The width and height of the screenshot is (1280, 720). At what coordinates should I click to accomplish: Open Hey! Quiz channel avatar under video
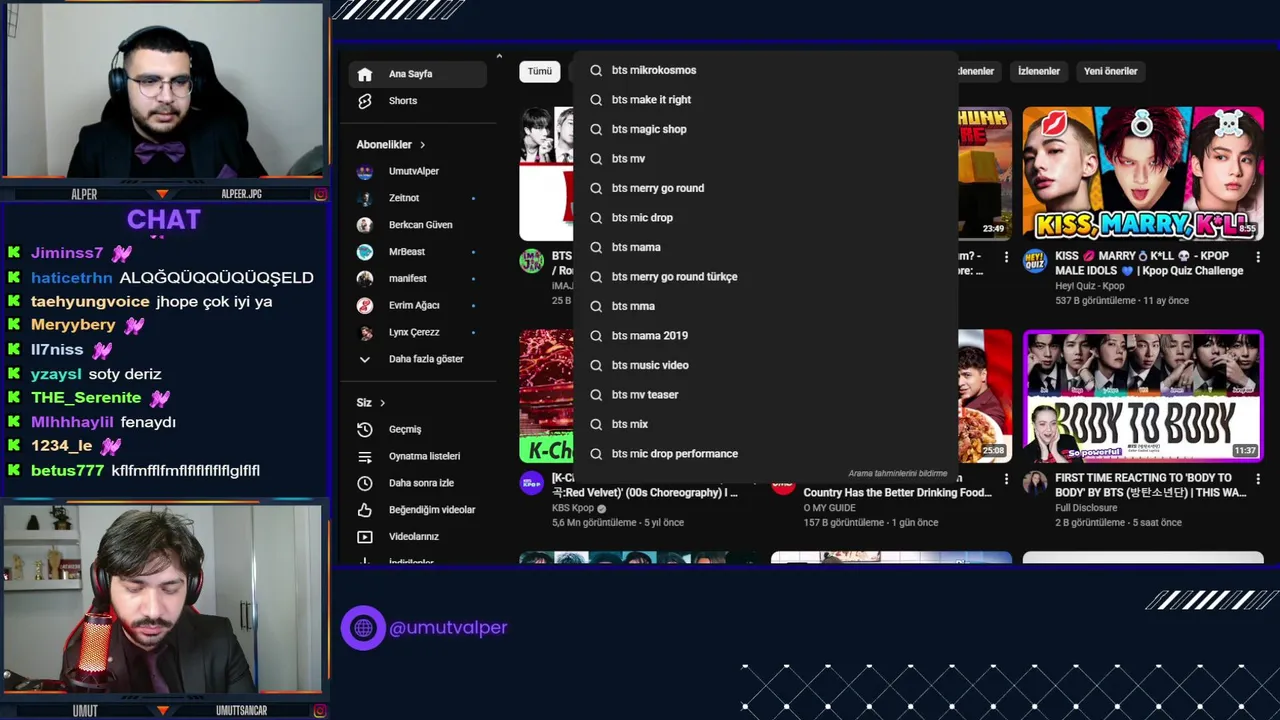click(1035, 262)
